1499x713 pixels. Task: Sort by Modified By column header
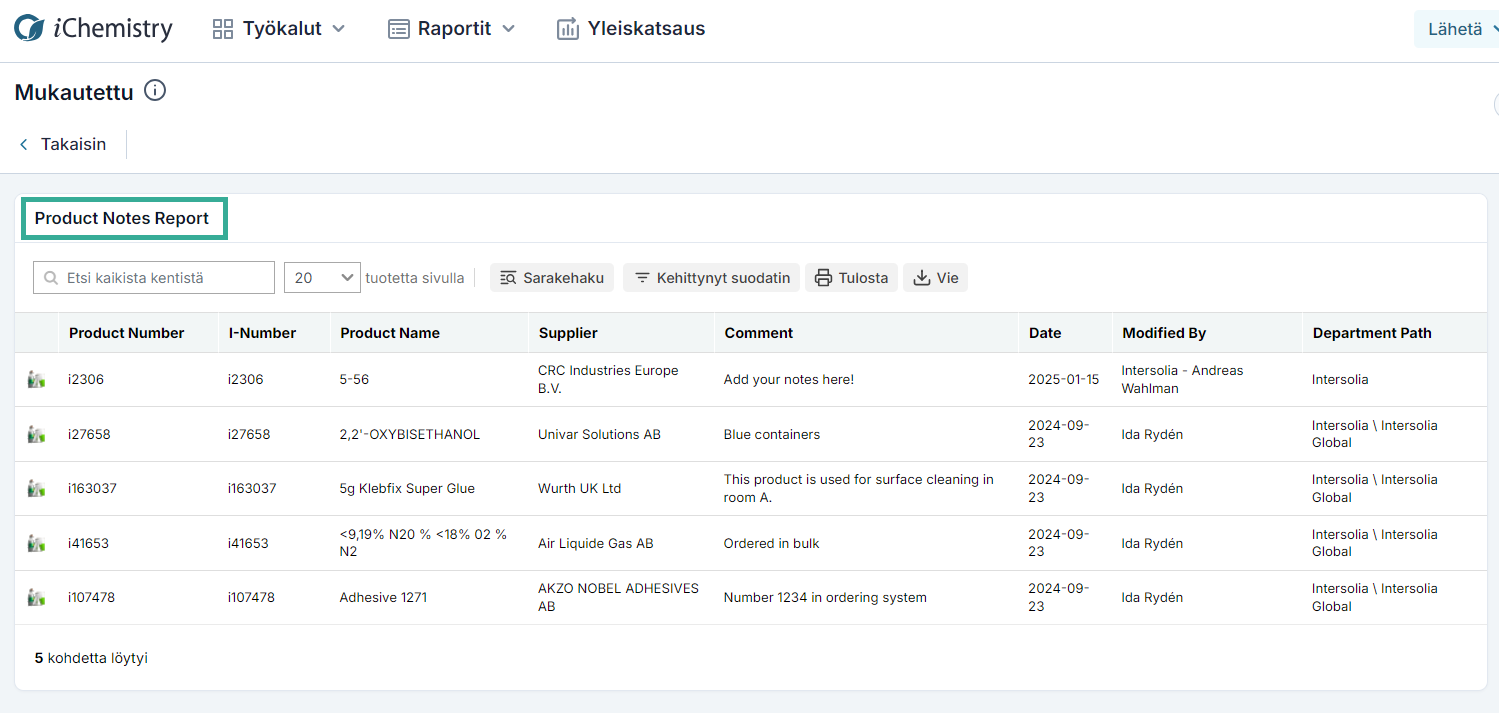[1164, 333]
